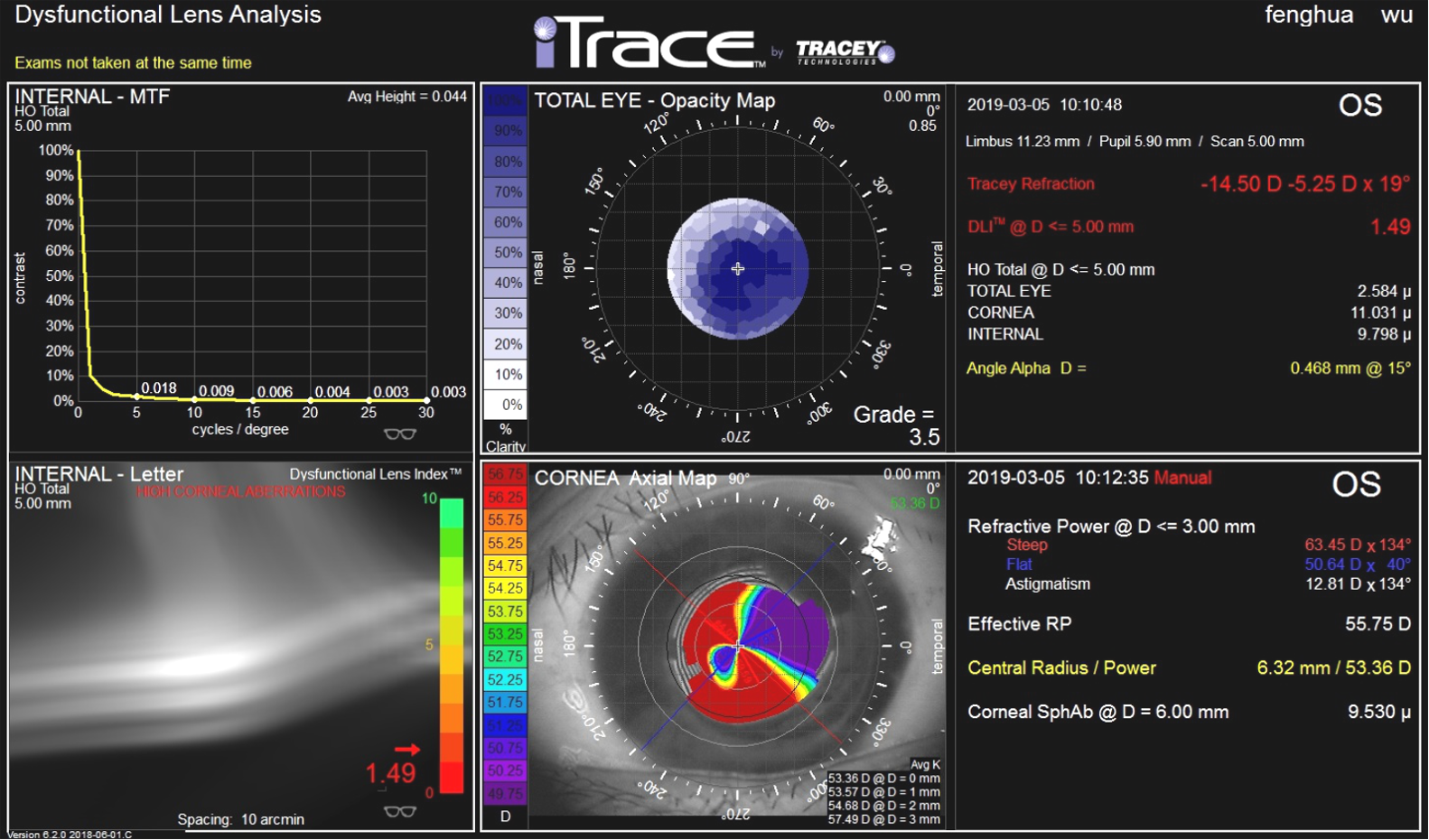The height and width of the screenshot is (840, 1429).
Task: Click the Corneal SphAb value 9.530 µ
Action: [x=1379, y=713]
